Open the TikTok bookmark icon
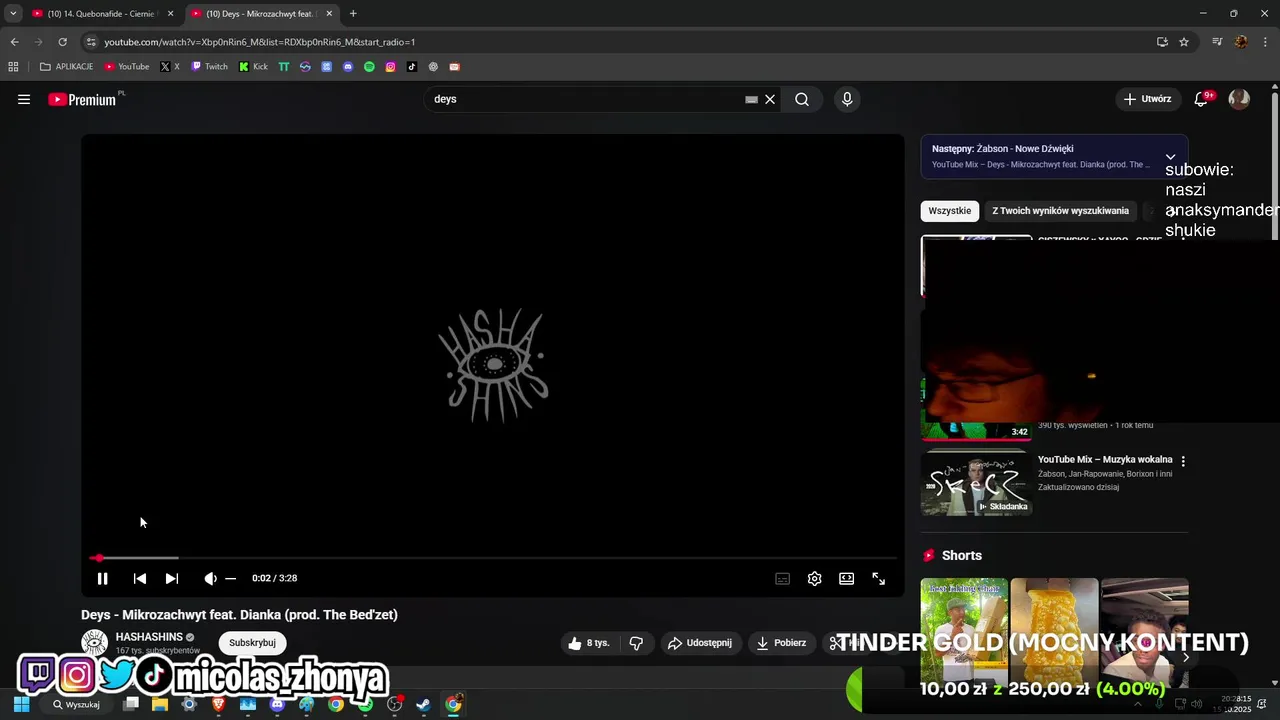Viewport: 1280px width, 720px height. [412, 67]
